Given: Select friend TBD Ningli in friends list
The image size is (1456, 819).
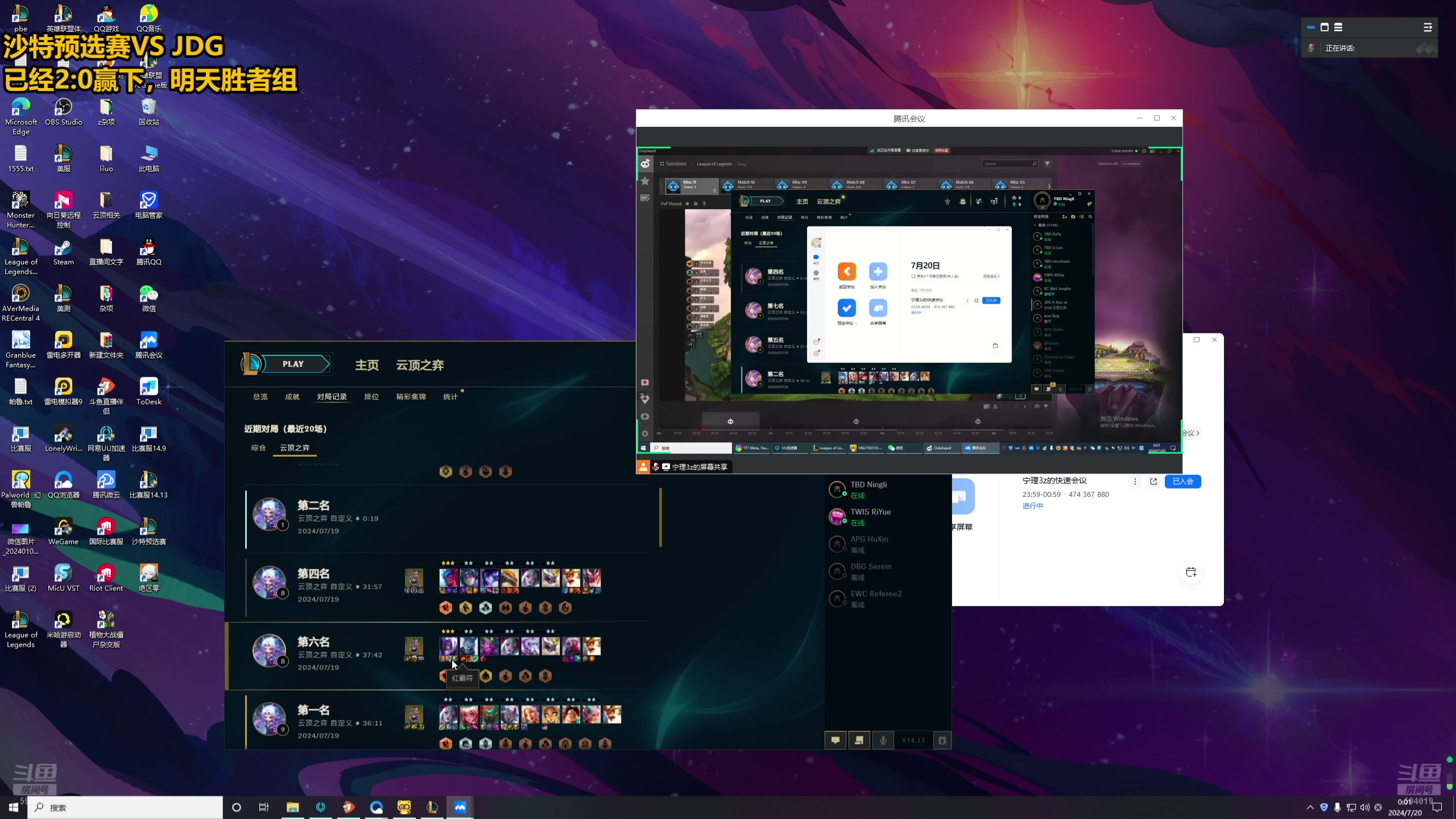Looking at the screenshot, I should 887,489.
